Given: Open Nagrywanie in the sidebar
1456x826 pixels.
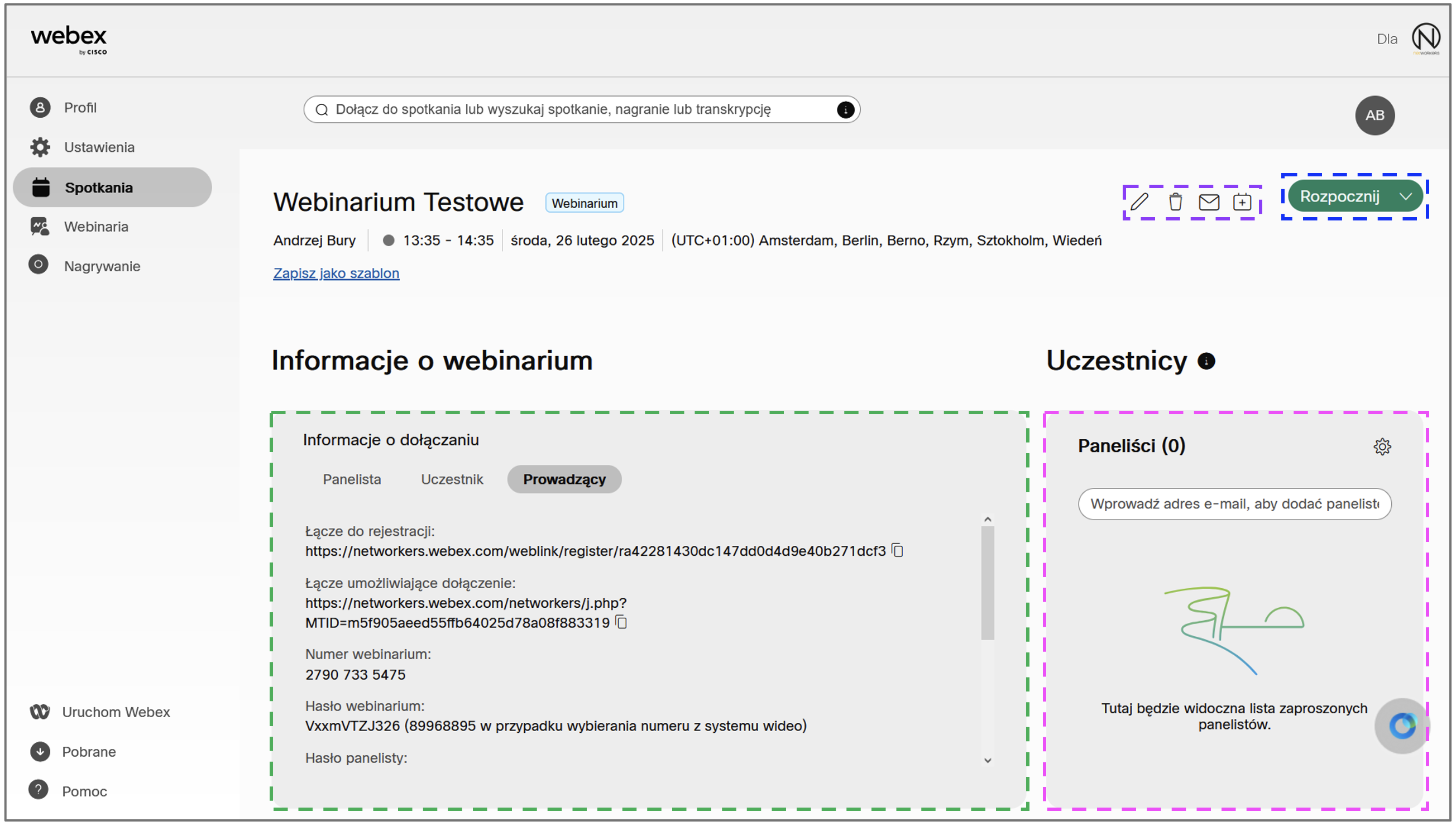Looking at the screenshot, I should [x=102, y=267].
